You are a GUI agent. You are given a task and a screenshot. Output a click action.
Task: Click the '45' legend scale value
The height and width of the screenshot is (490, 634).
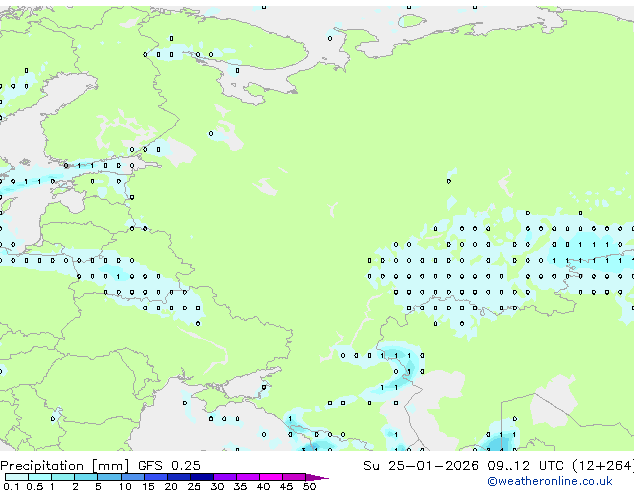point(286,486)
